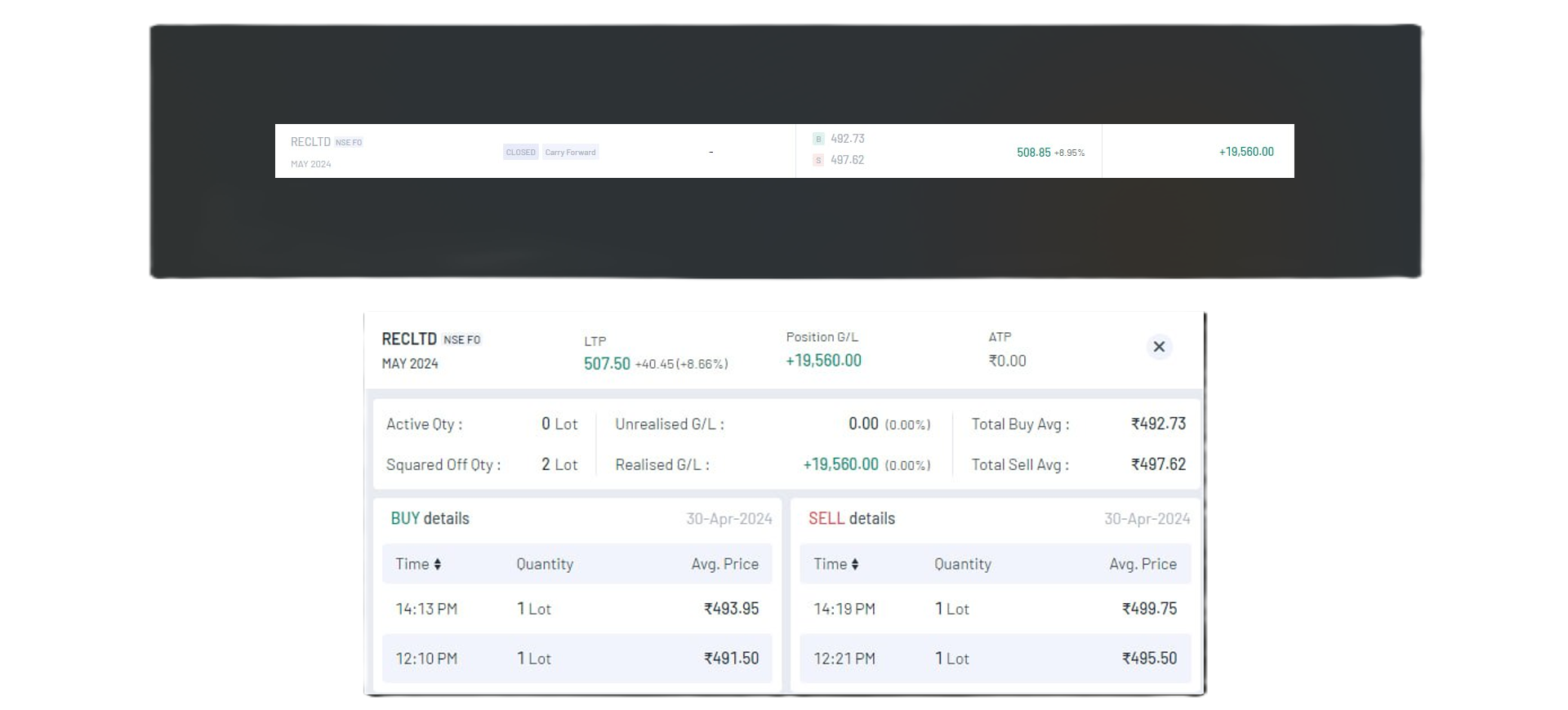Select the 14:19 PM sell row

(996, 609)
